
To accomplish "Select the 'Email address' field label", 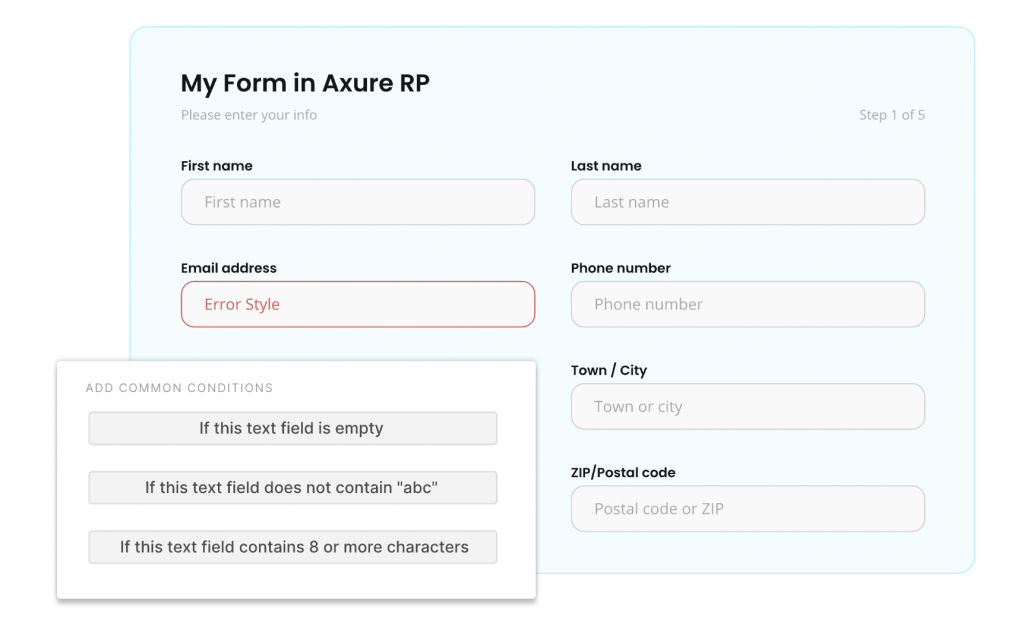I will click(x=228, y=268).
